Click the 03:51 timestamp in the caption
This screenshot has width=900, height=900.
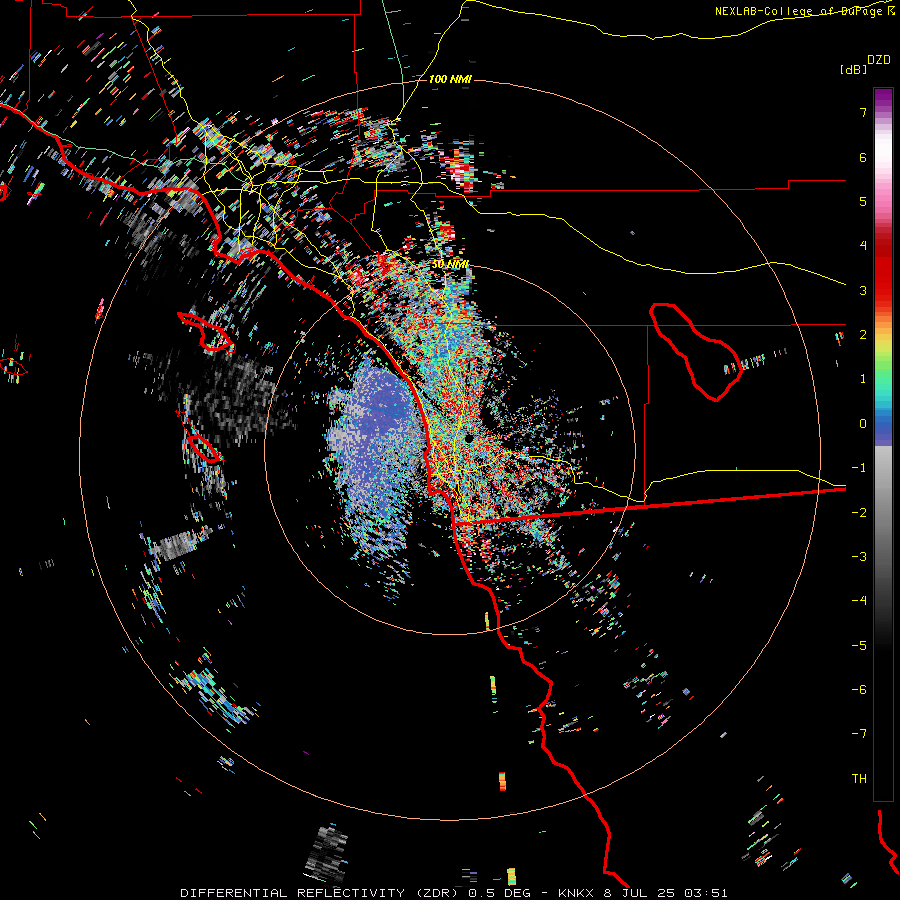(x=707, y=893)
